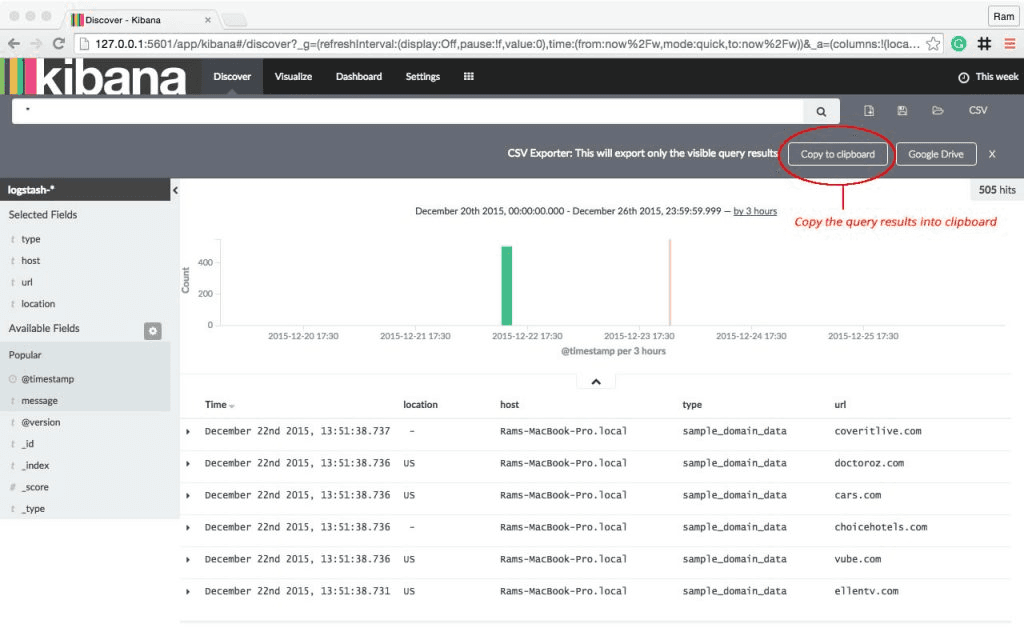Image resolution: width=1024 pixels, height=640 pixels.
Task: Toggle the host field into Selected Fields
Action: (x=30, y=260)
